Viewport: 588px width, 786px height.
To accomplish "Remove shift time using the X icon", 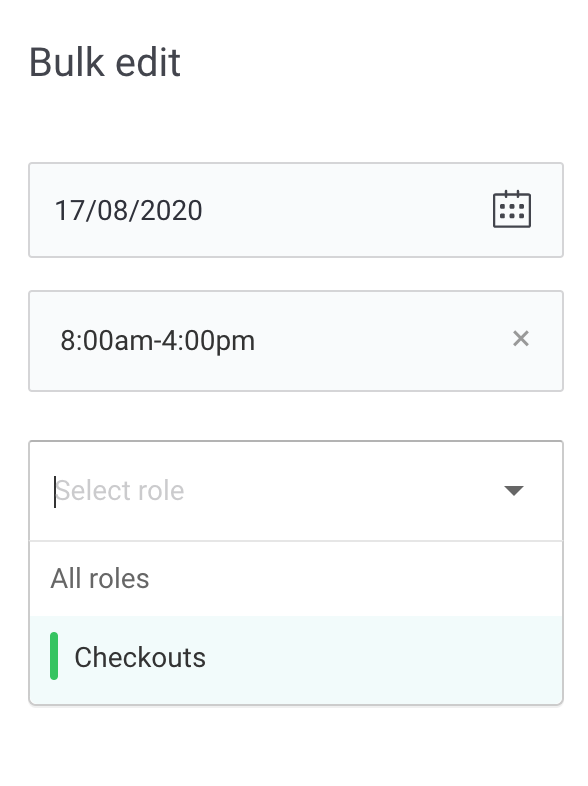I will tap(521, 339).
